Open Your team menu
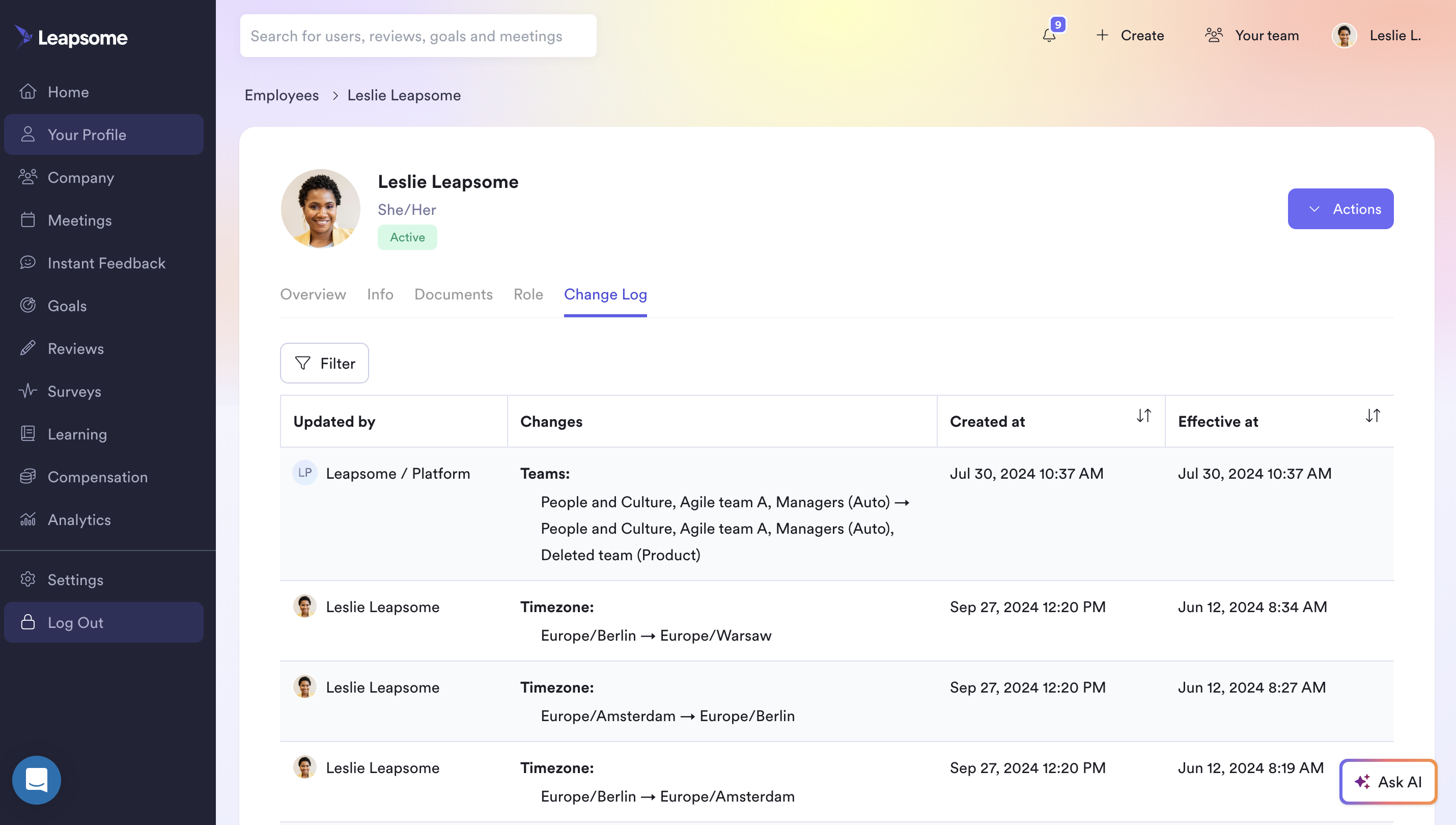 click(x=1251, y=35)
